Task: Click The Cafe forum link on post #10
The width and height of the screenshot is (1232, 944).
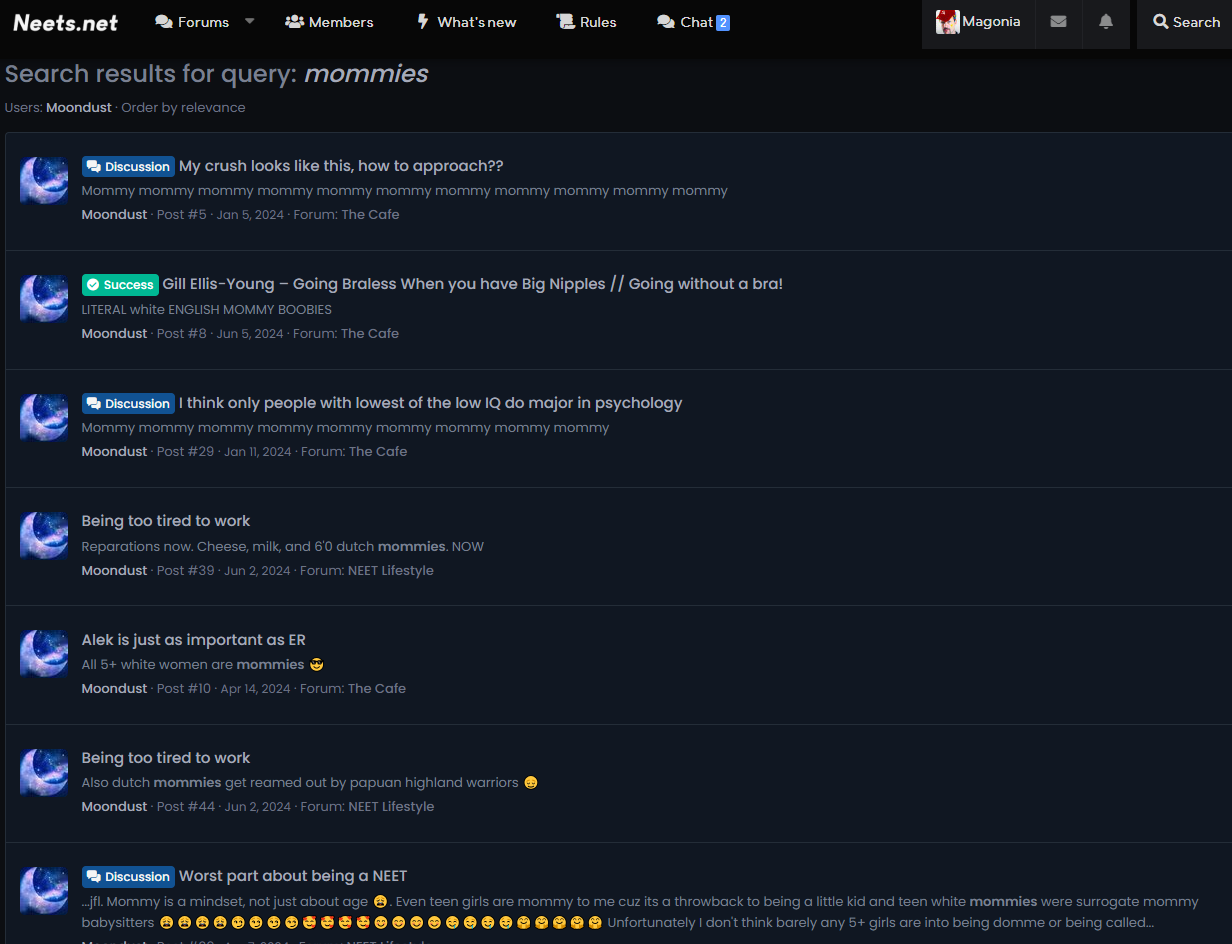Action: (x=376, y=689)
